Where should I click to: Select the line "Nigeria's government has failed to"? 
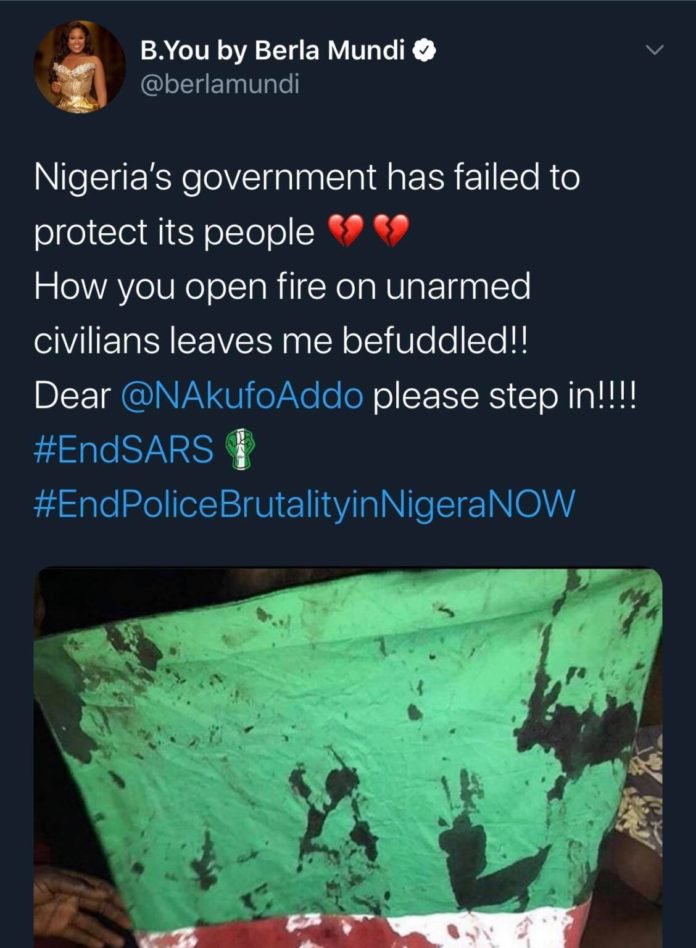pyautogui.click(x=307, y=179)
